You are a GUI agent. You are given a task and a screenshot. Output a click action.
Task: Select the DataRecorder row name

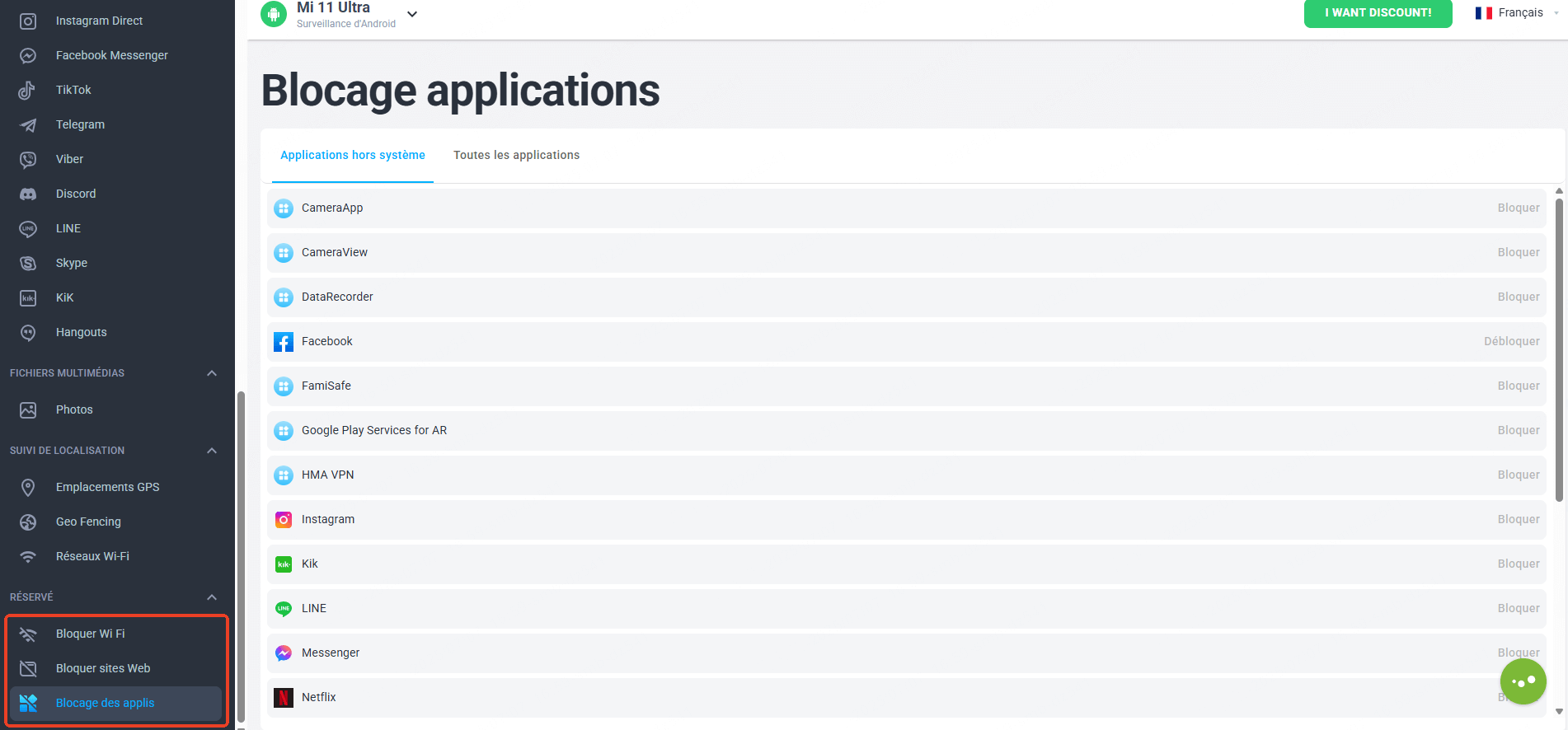pyautogui.click(x=337, y=297)
